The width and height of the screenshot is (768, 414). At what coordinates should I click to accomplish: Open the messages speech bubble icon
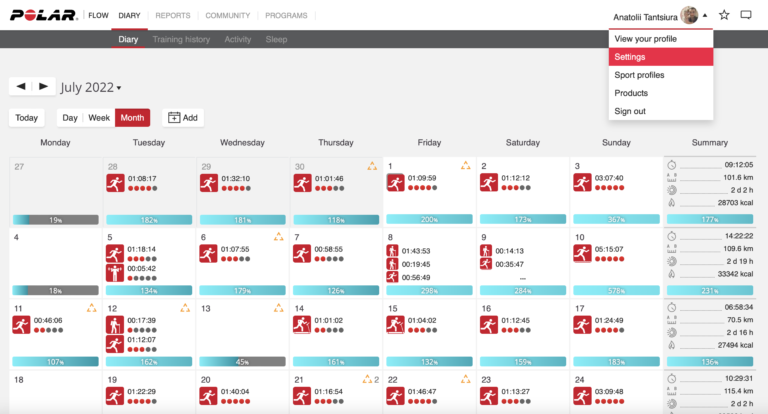(x=746, y=15)
